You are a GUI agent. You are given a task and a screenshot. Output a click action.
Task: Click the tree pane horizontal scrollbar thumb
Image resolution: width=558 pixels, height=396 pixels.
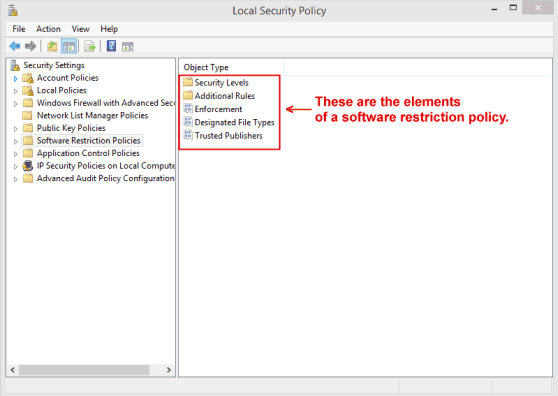pos(84,370)
